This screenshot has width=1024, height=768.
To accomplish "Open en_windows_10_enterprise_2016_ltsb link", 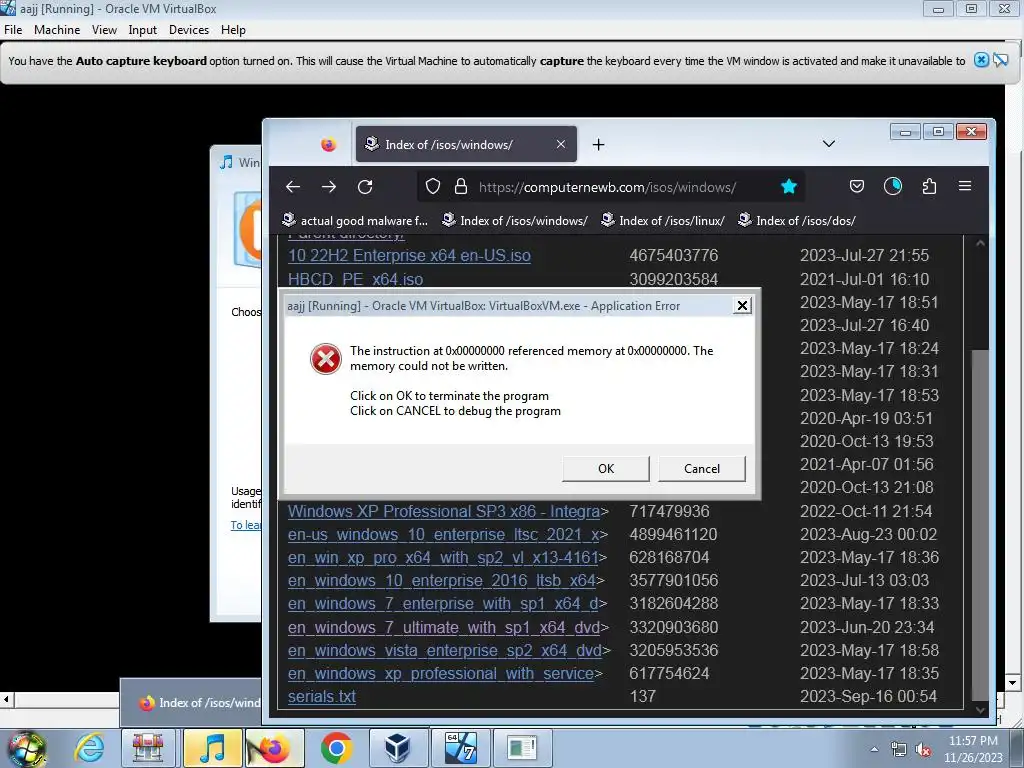I will coord(442,581).
